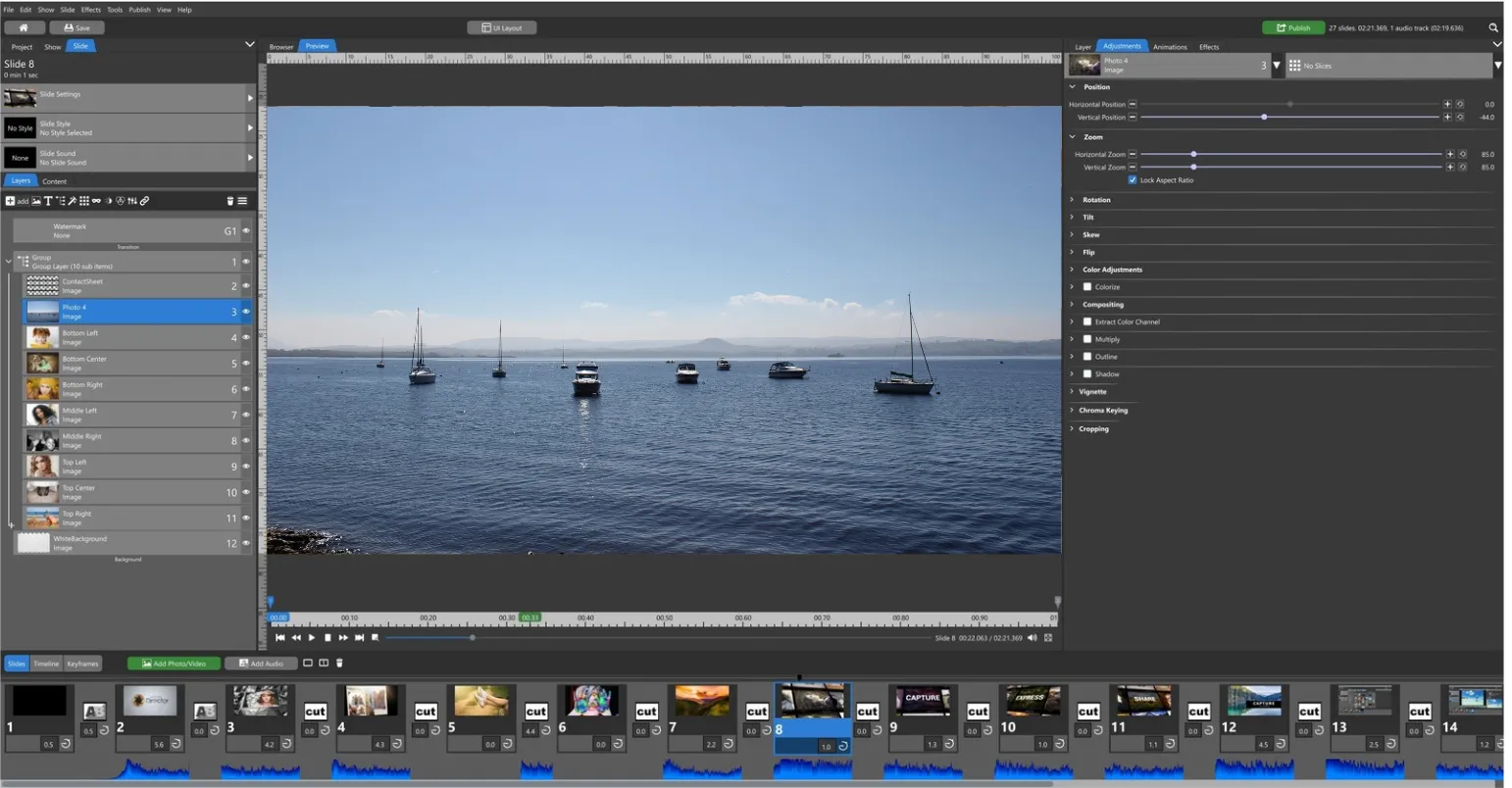
Task: Select slide 5 thumbnail in slide list
Action: click(481, 701)
